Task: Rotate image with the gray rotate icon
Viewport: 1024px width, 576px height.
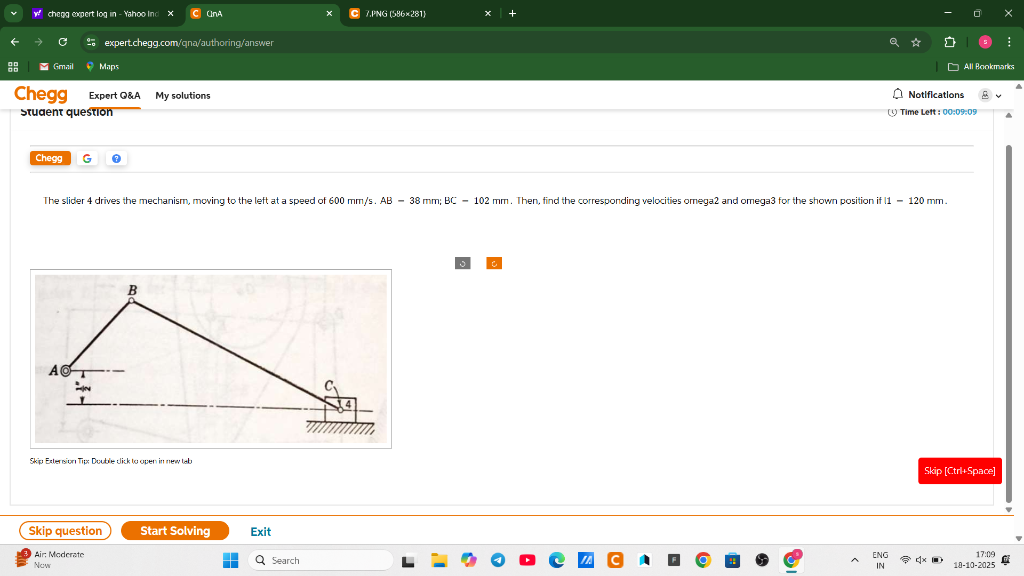Action: pos(462,263)
